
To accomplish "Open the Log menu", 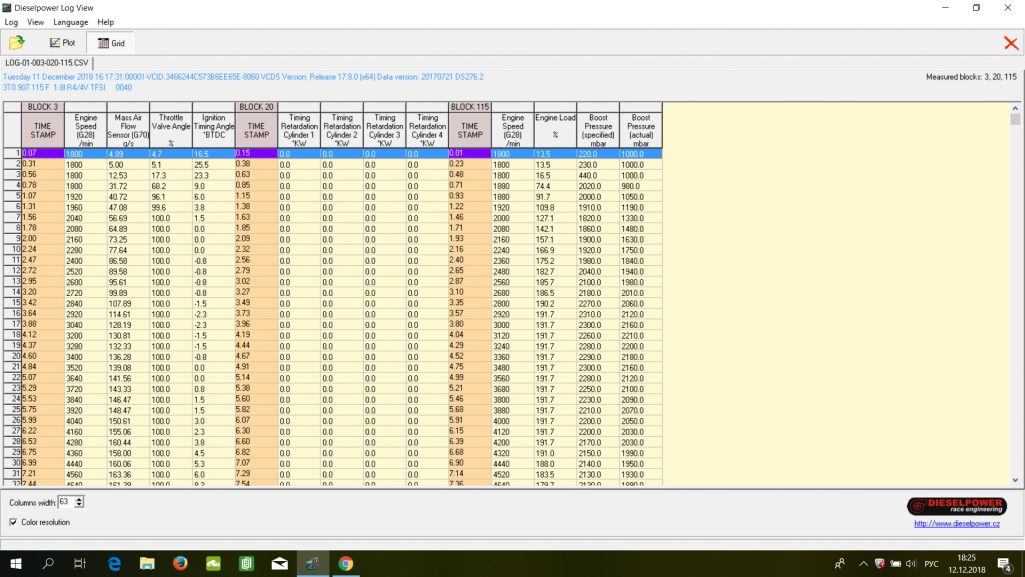I will (x=11, y=22).
